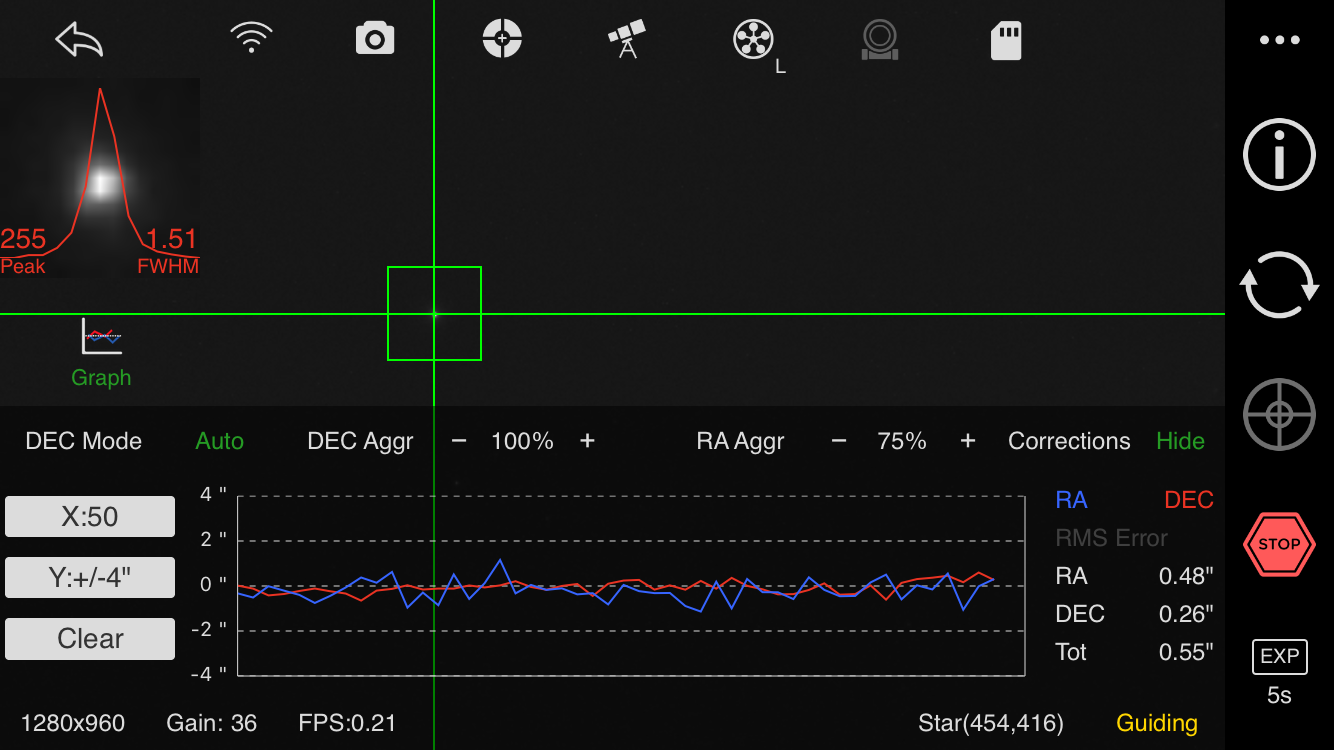This screenshot has height=750, width=1334.
Task: Click the Y:+/-4" scale button
Action: point(90,577)
